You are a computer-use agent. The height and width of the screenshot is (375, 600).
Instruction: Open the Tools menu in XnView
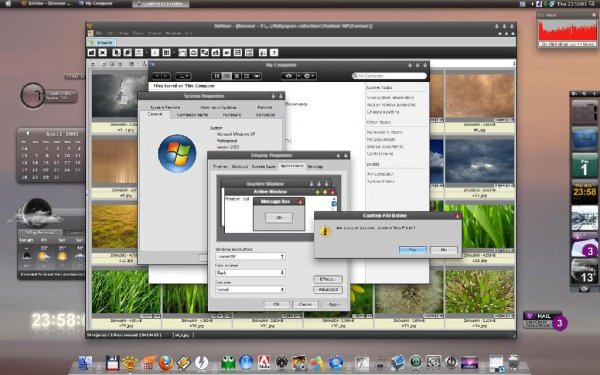[x=138, y=34]
